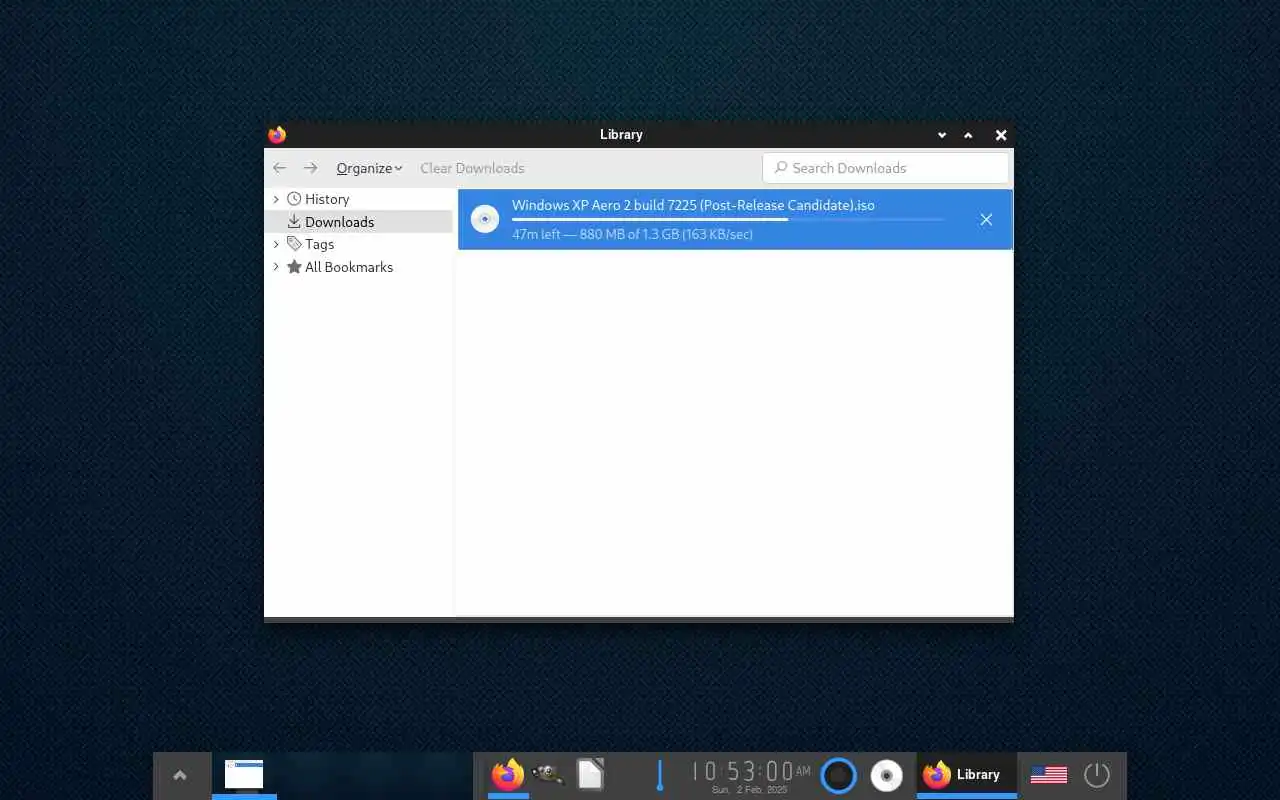Image resolution: width=1280 pixels, height=800 pixels.
Task: Click the clock icon next to History
Action: coord(294,199)
